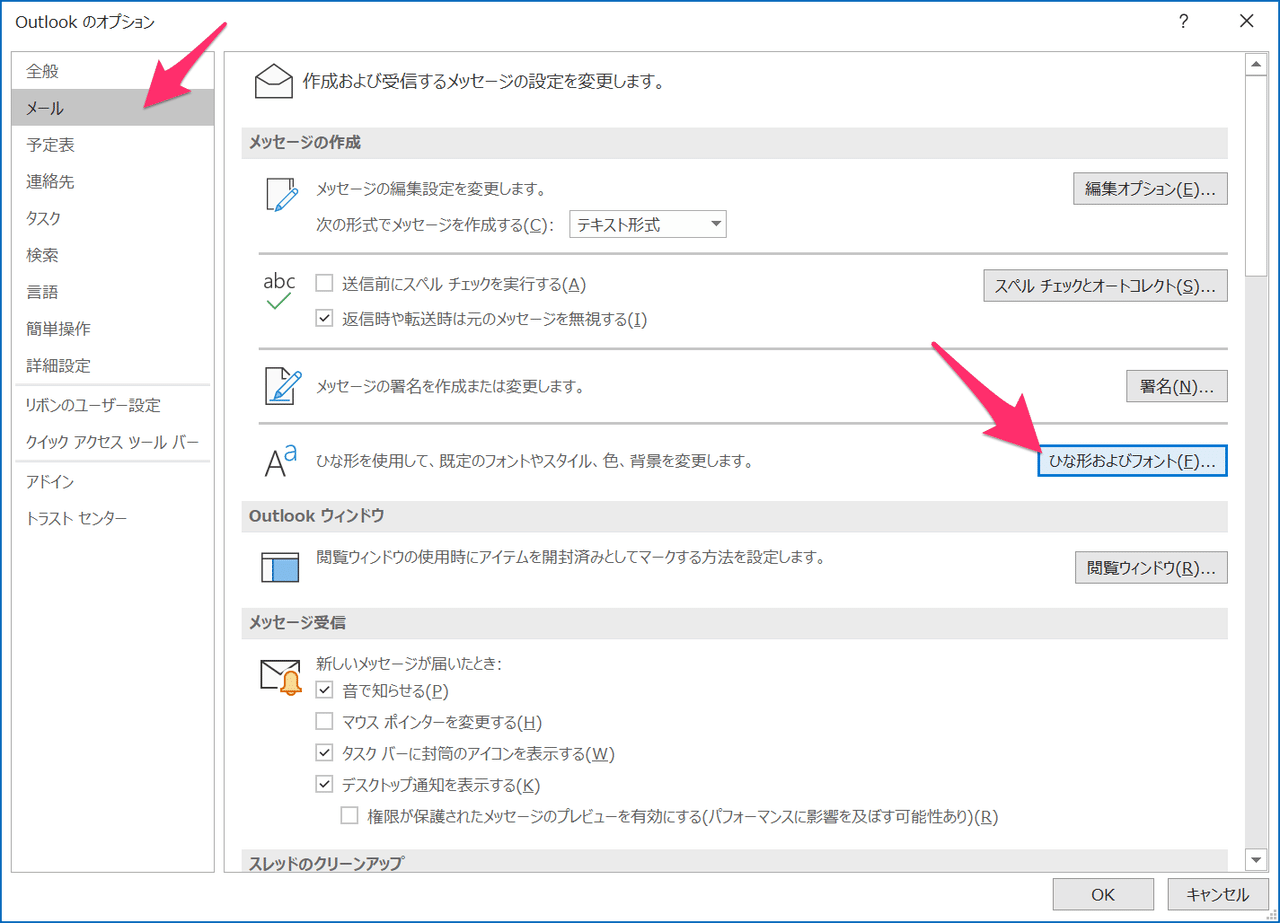Uncheck 返信時や転送時は元のメッセージを無視する
Screen dimensions: 1280x923
point(324,319)
